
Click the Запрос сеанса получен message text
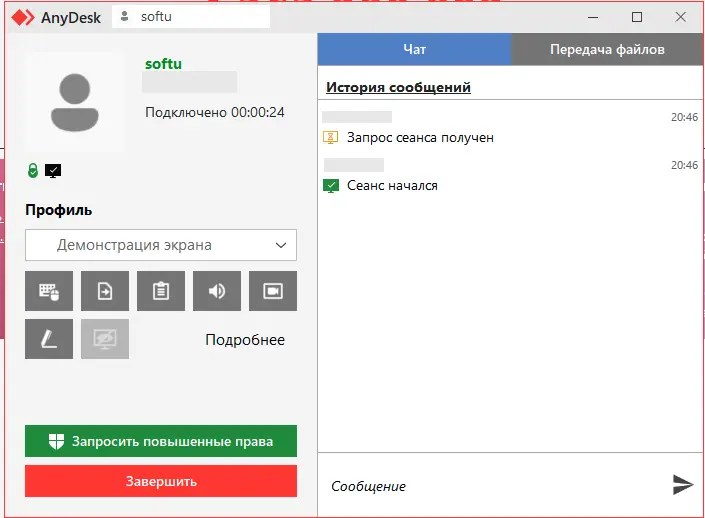420,138
